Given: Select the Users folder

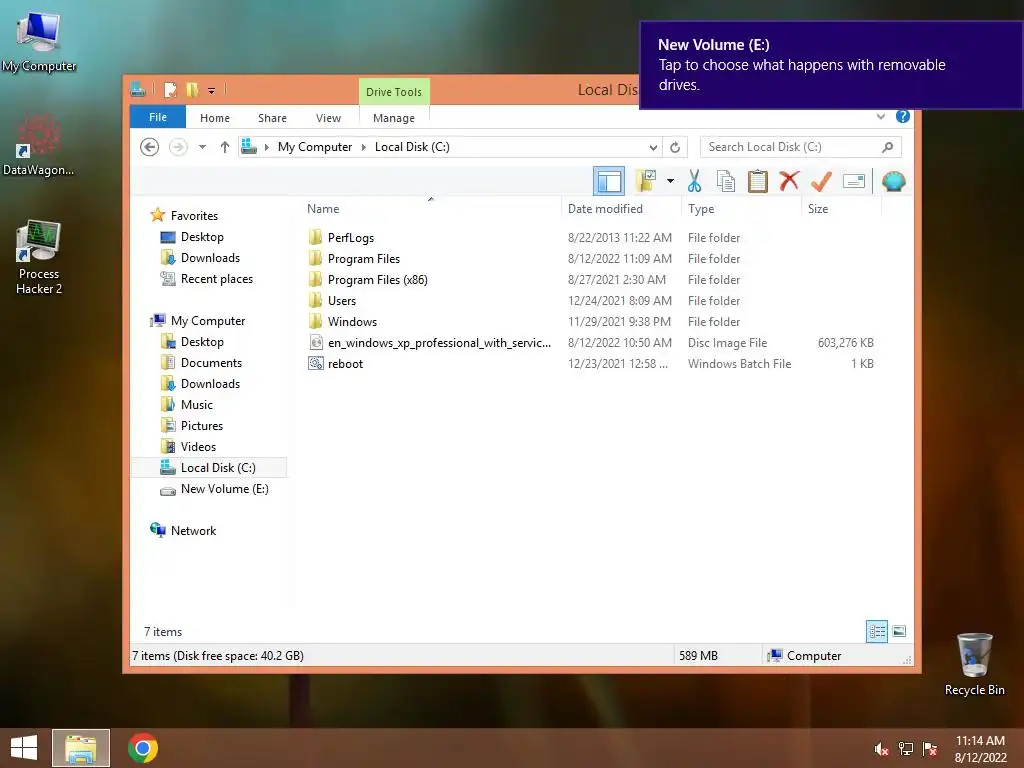Looking at the screenshot, I should 342,300.
